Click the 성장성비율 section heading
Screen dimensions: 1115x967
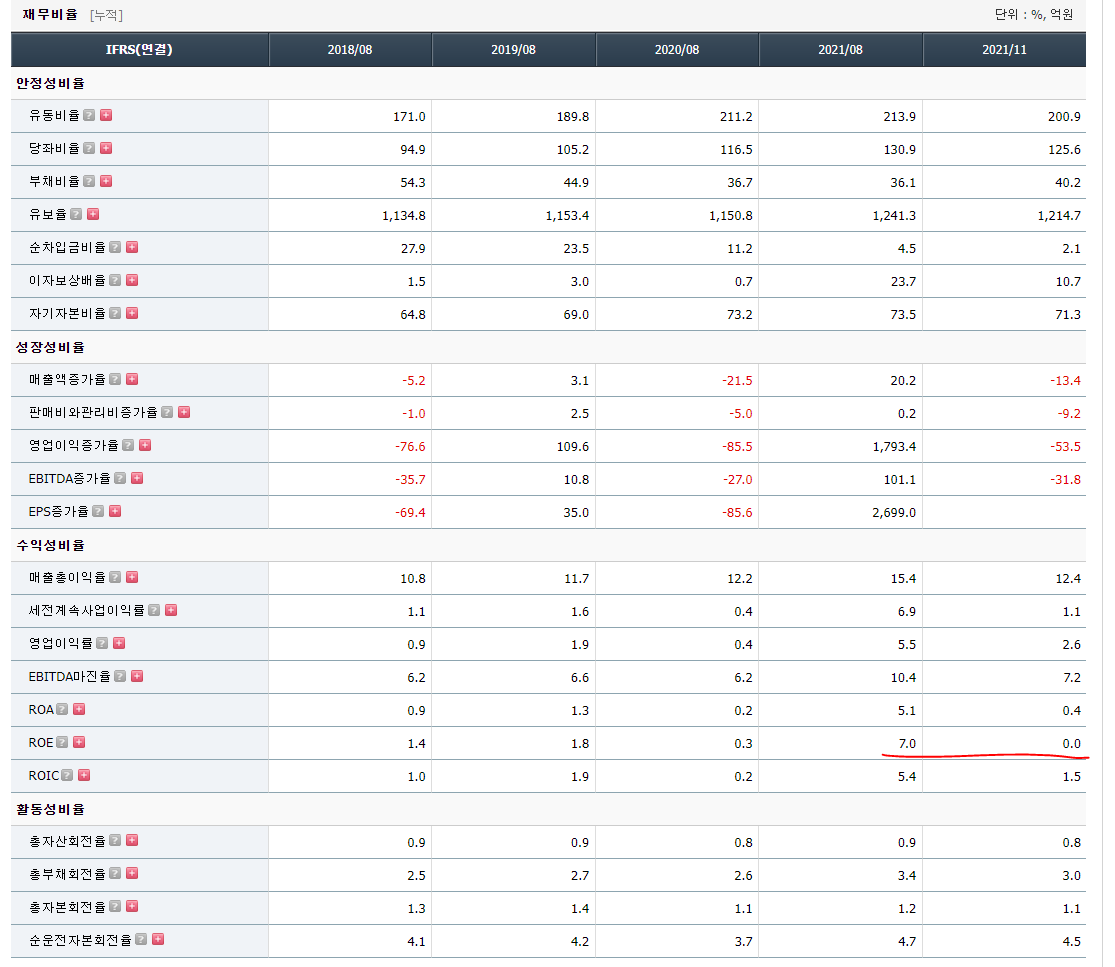[x=50, y=347]
